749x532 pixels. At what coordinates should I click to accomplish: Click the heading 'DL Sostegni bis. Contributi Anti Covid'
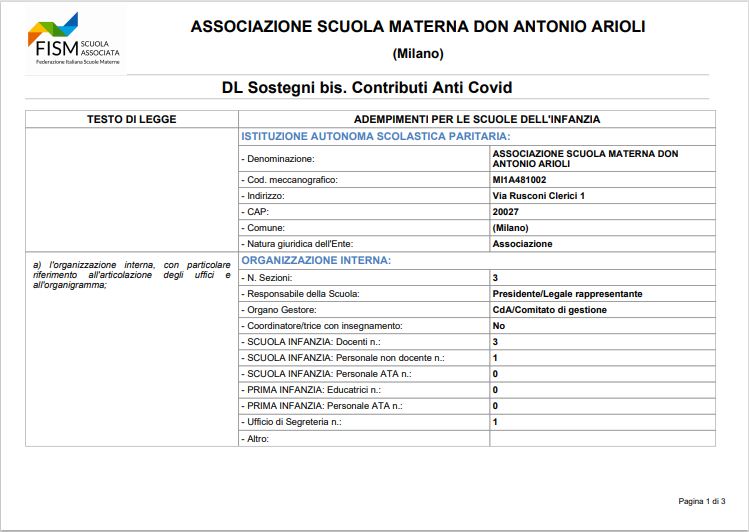coord(367,87)
